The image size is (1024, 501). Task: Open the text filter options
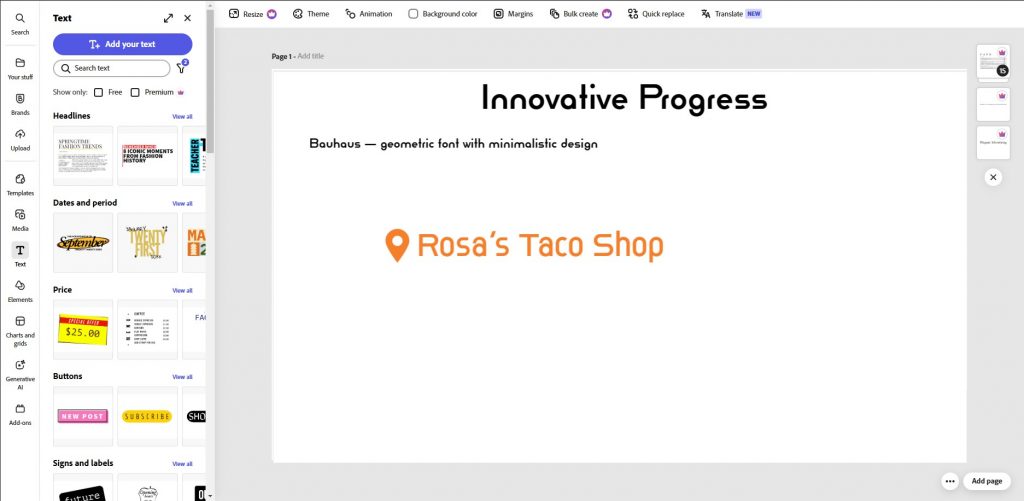coord(182,67)
